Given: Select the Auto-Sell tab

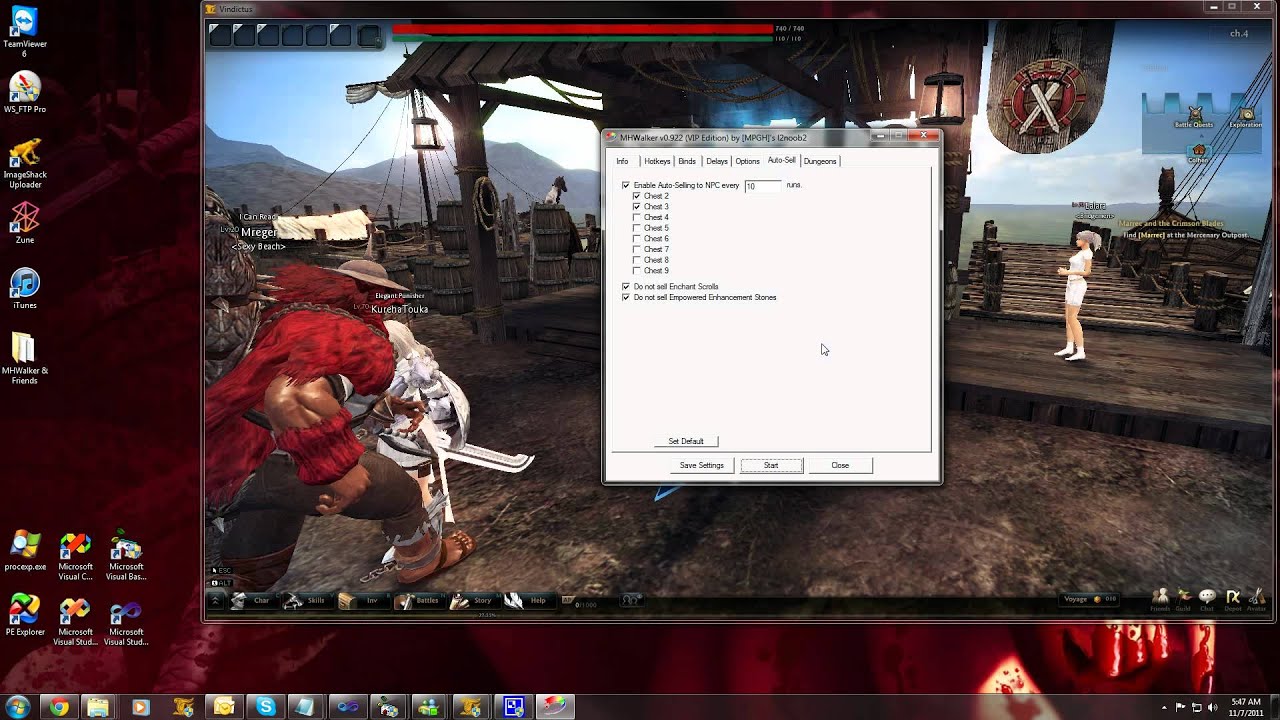Looking at the screenshot, I should pyautogui.click(x=782, y=160).
